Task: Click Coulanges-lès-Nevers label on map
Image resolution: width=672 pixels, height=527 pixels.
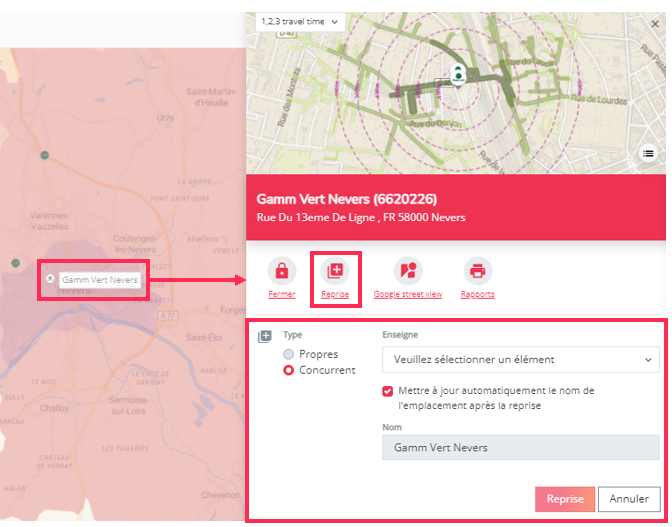Action: tap(135, 244)
